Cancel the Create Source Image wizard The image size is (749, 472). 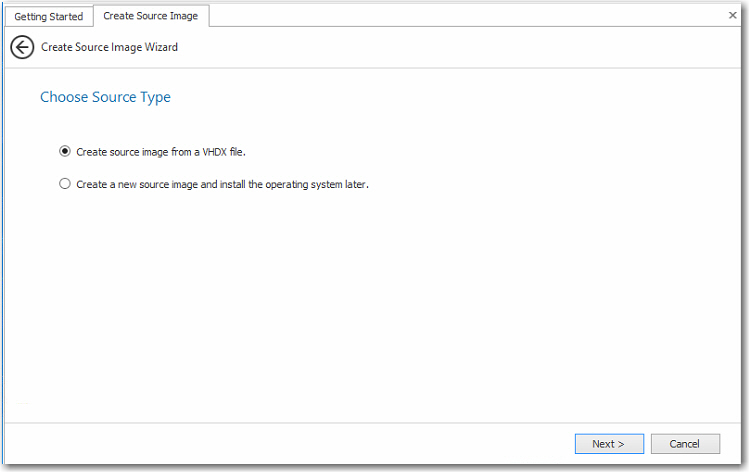tap(685, 444)
